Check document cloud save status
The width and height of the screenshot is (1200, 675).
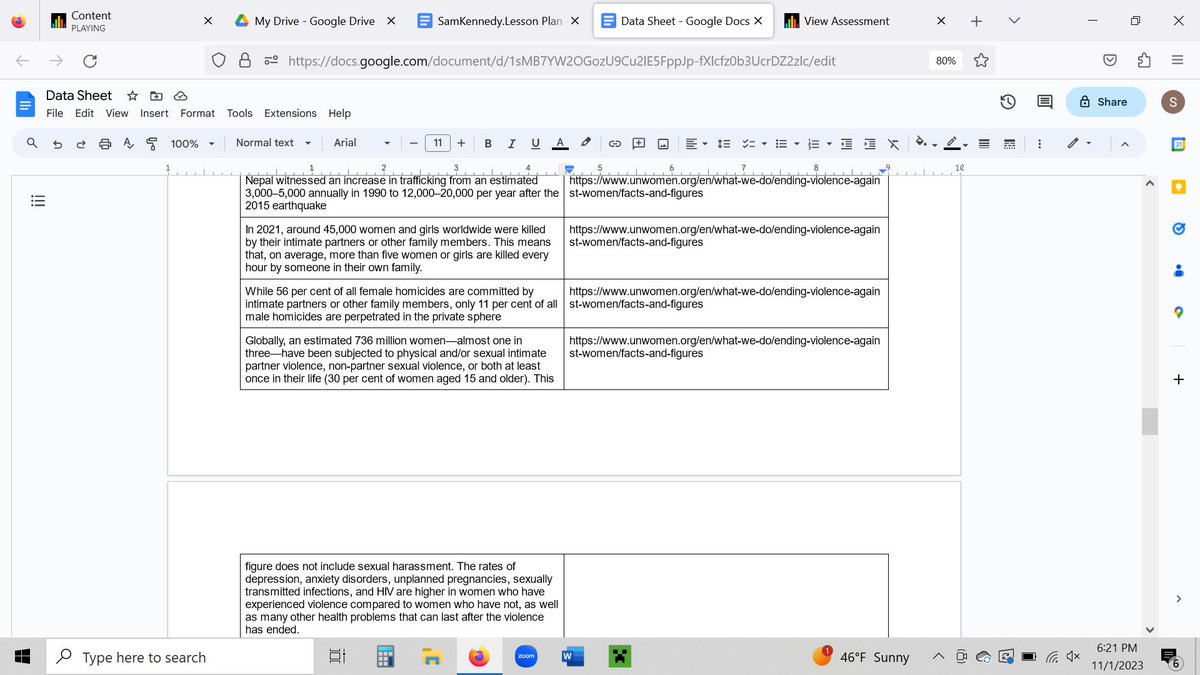(x=181, y=96)
